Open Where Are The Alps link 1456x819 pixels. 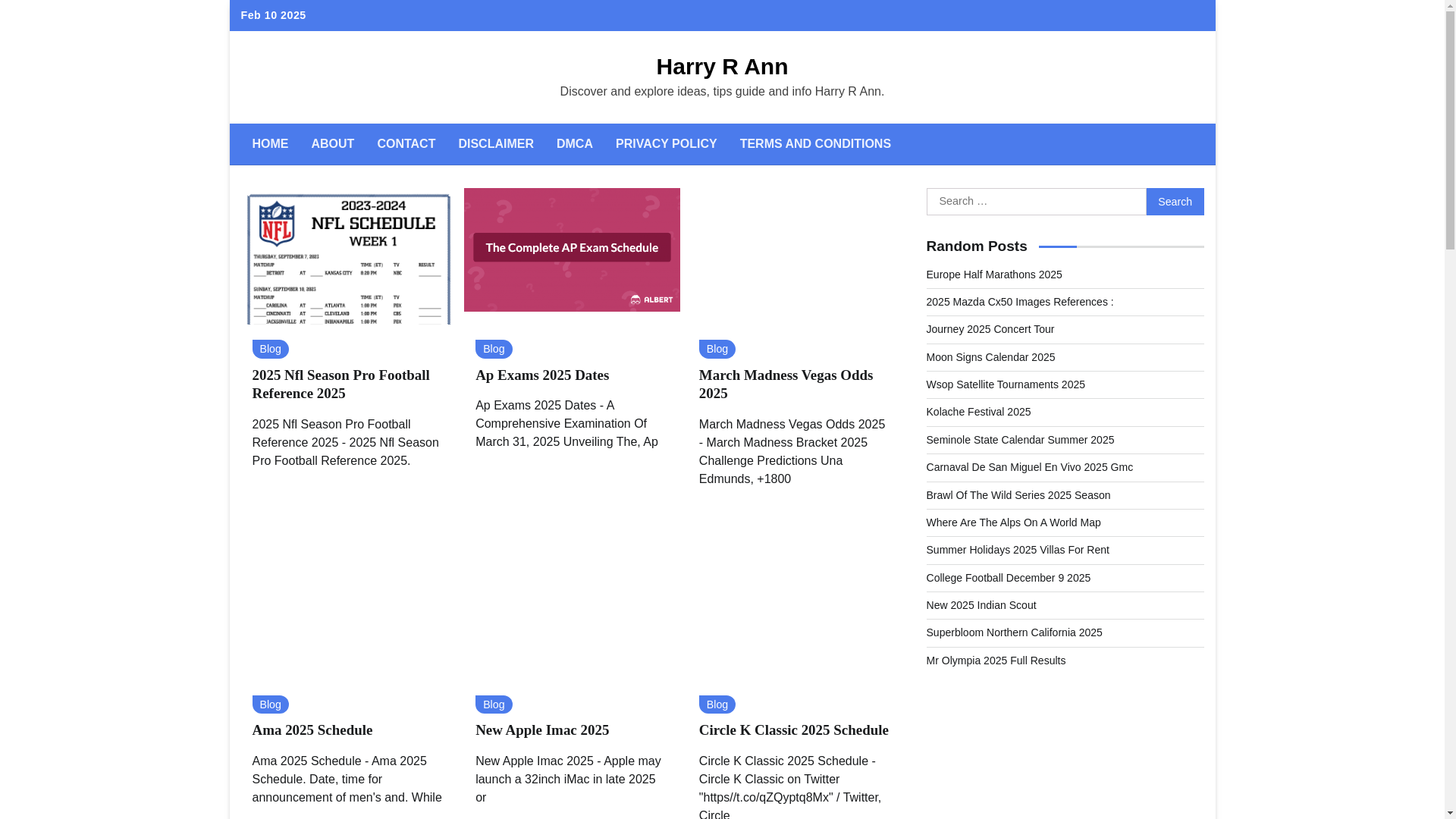1013,522
